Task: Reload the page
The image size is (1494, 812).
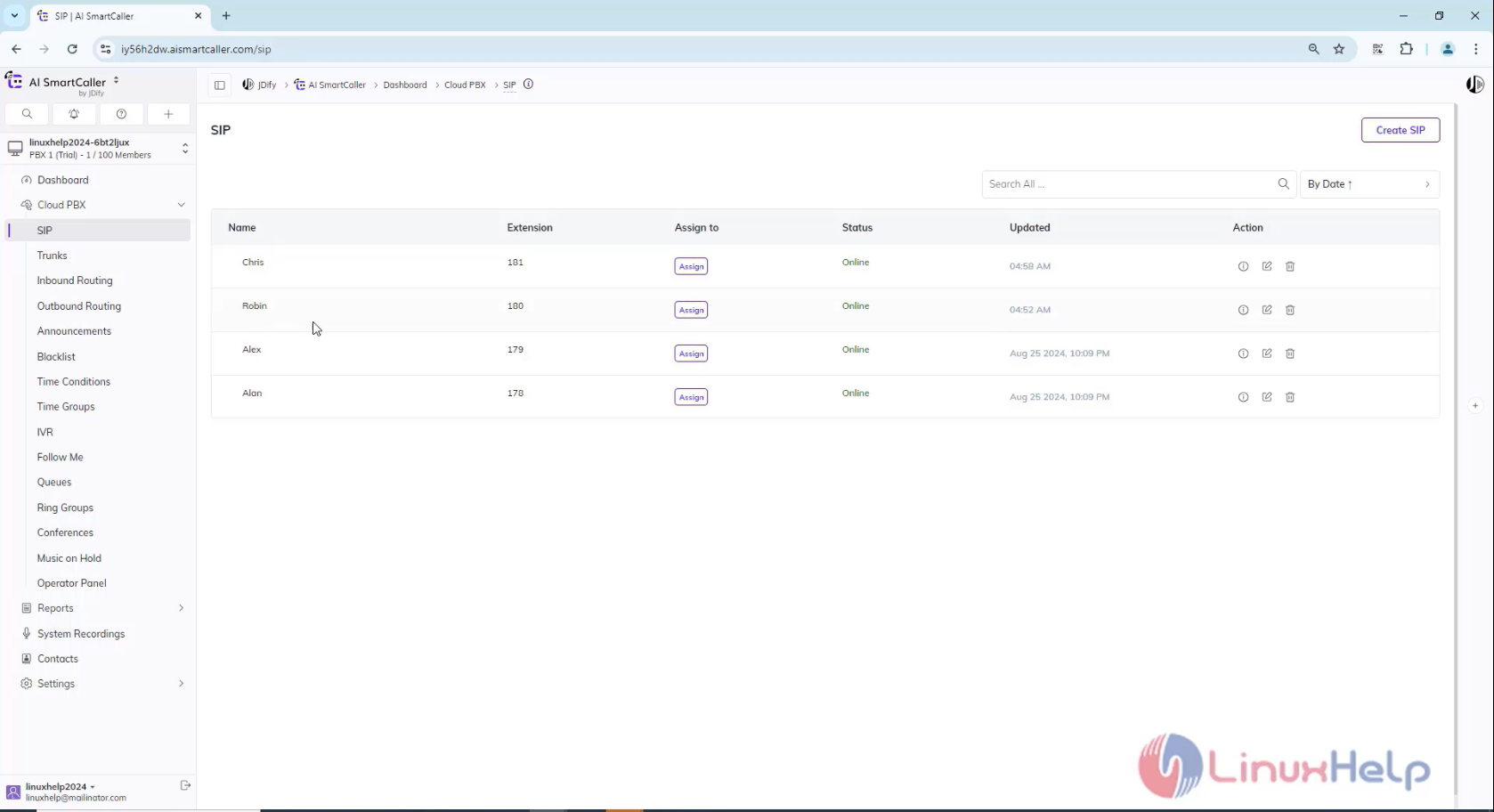Action: [x=72, y=49]
